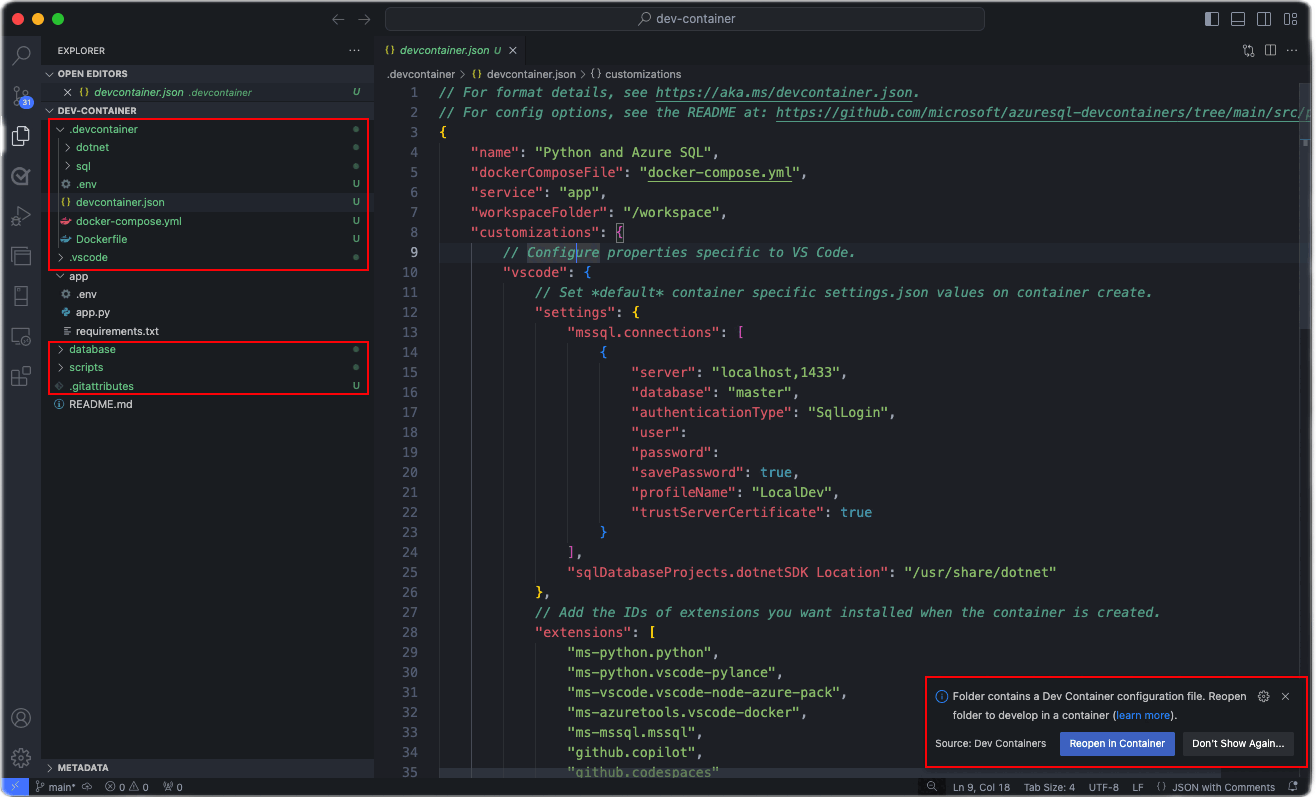Select customizations in the breadcrumb bar
The height and width of the screenshot is (797, 1316).
pos(631,73)
